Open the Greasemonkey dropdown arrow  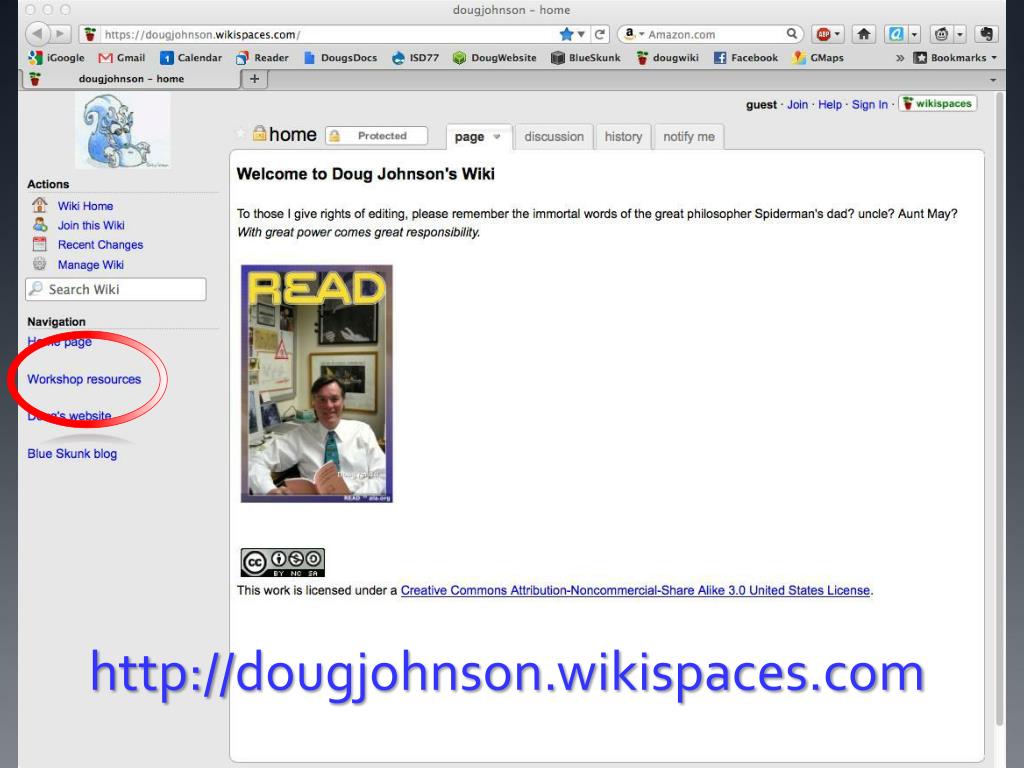pos(960,34)
